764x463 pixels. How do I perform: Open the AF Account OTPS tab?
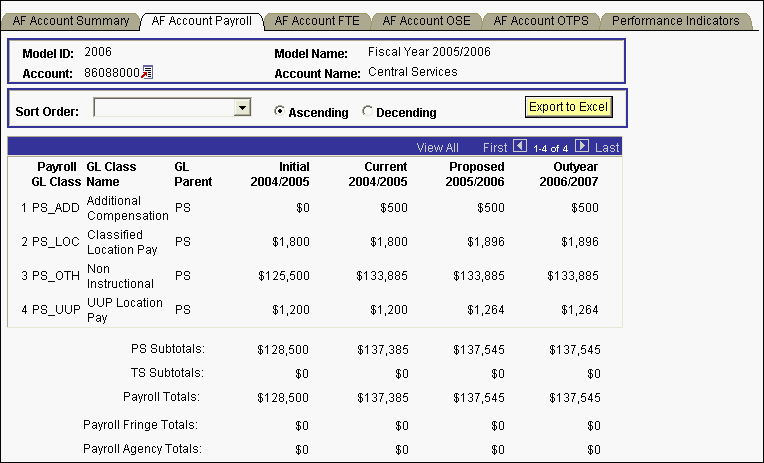point(540,20)
